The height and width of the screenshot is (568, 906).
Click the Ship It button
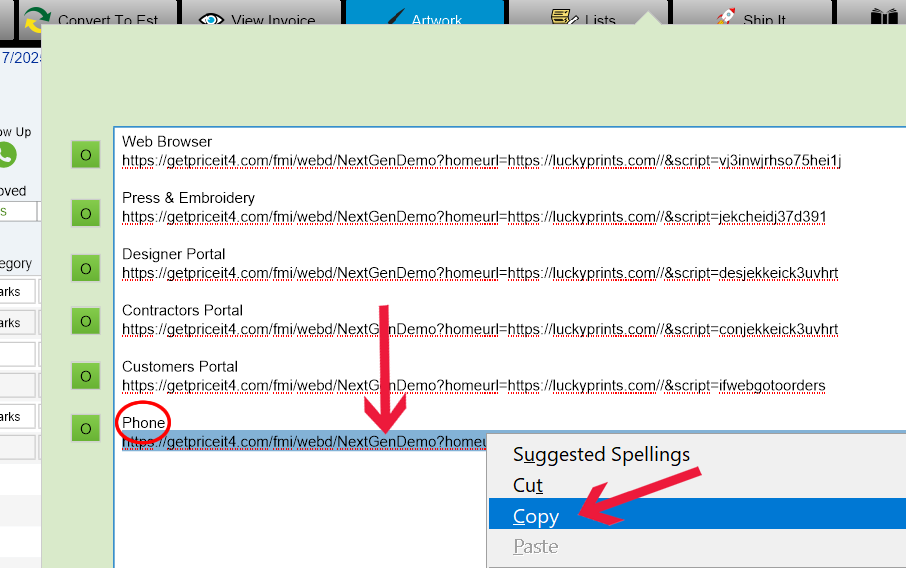click(752, 14)
